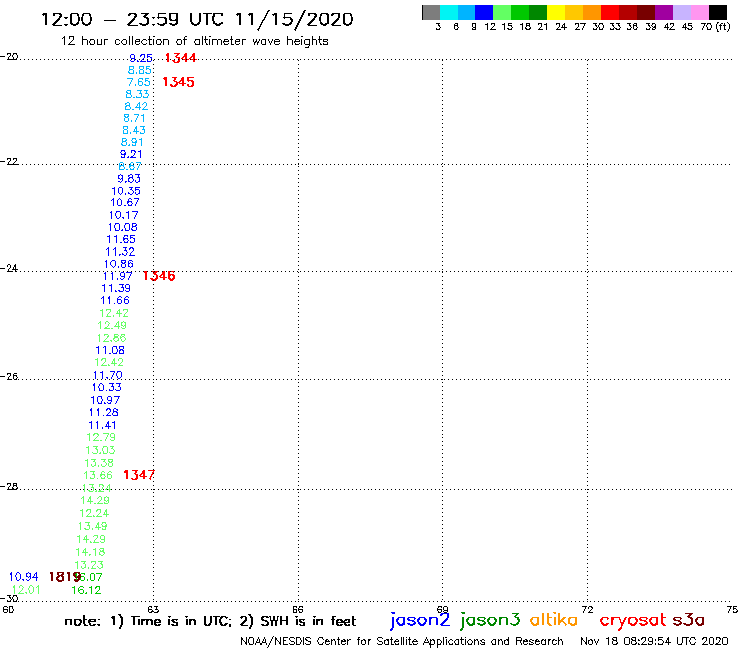Click the wave height value 8.33
This screenshot has height=650, width=740.
(x=137, y=94)
